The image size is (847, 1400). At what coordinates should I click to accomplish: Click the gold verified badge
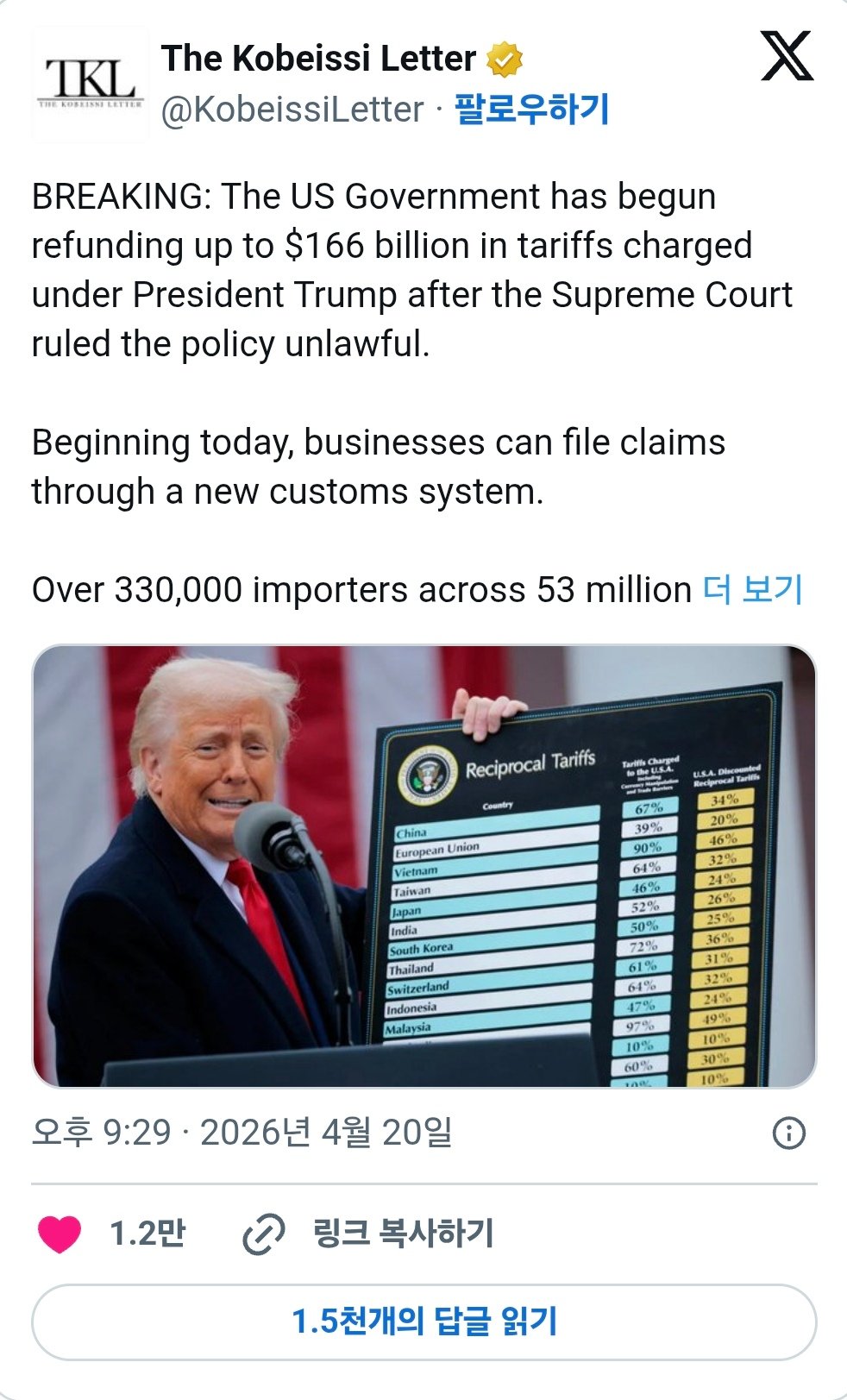pos(505,60)
